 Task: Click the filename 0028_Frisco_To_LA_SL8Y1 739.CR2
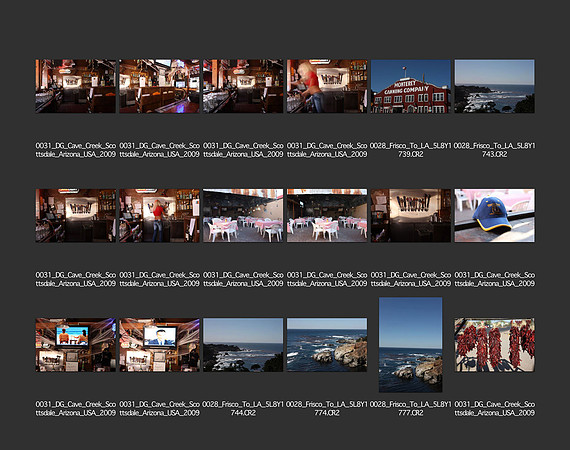click(410, 150)
